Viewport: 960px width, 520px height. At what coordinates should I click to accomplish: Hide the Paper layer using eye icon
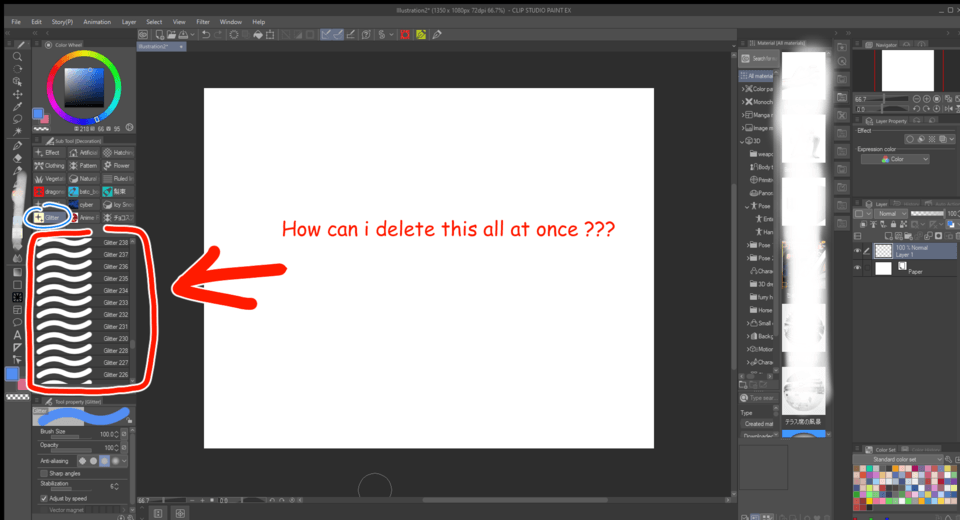pos(857,268)
